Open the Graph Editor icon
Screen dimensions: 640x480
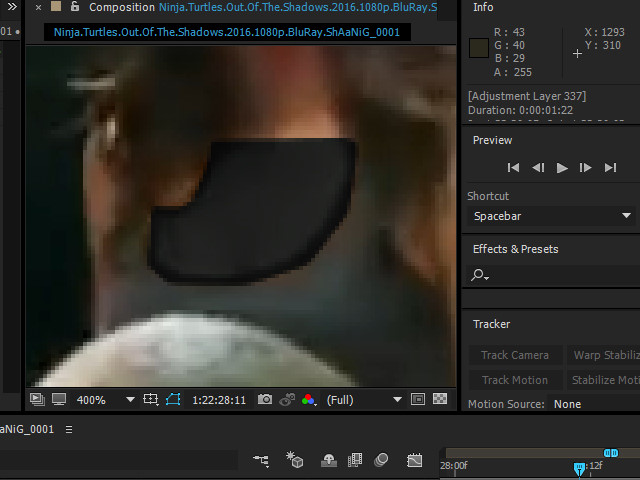(414, 460)
